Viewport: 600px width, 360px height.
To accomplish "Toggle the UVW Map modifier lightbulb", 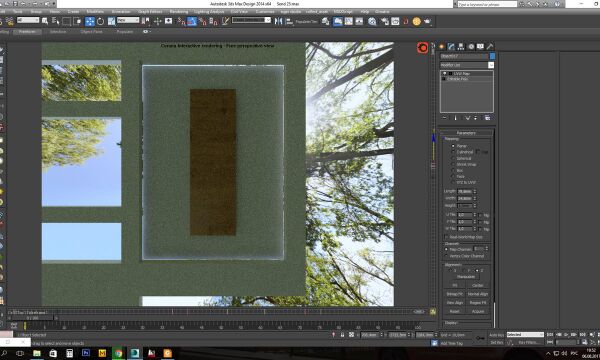I will (x=445, y=73).
